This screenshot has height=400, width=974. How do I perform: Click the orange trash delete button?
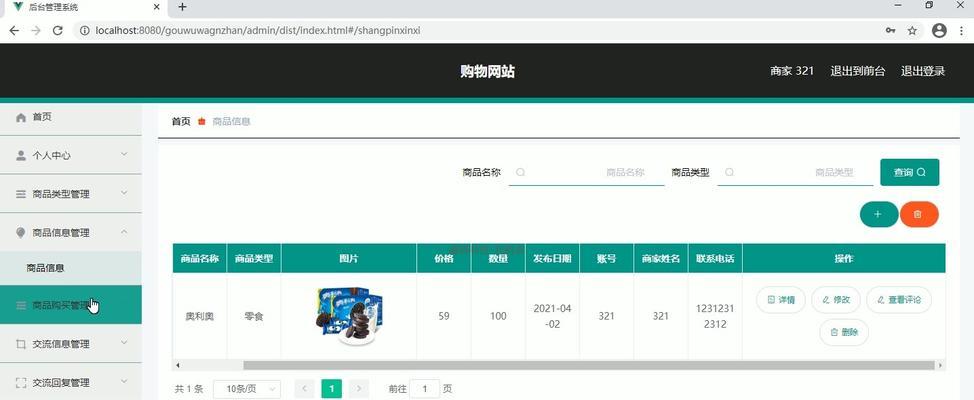(919, 214)
